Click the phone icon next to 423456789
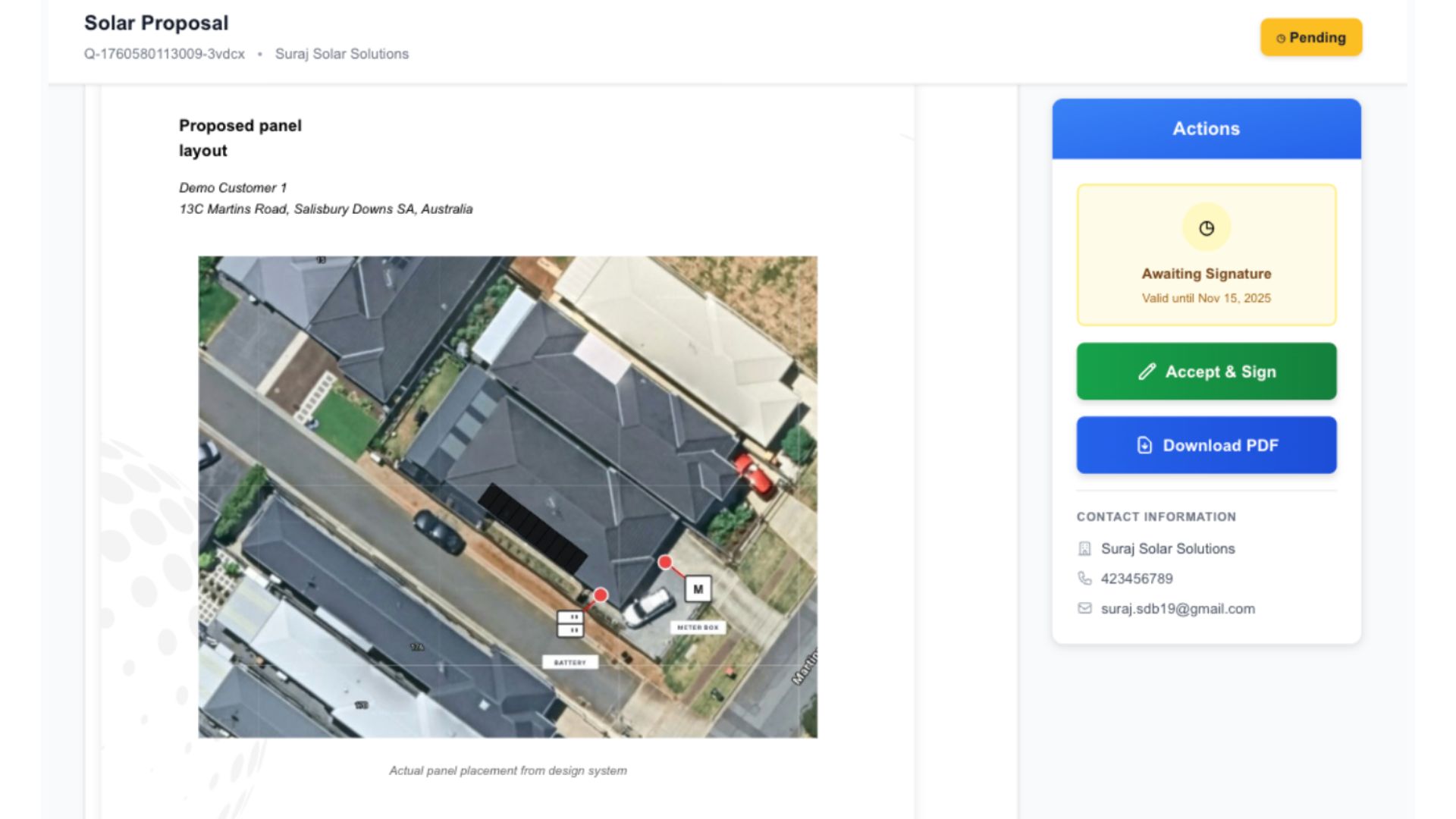This screenshot has width=1456, height=819. click(x=1084, y=579)
